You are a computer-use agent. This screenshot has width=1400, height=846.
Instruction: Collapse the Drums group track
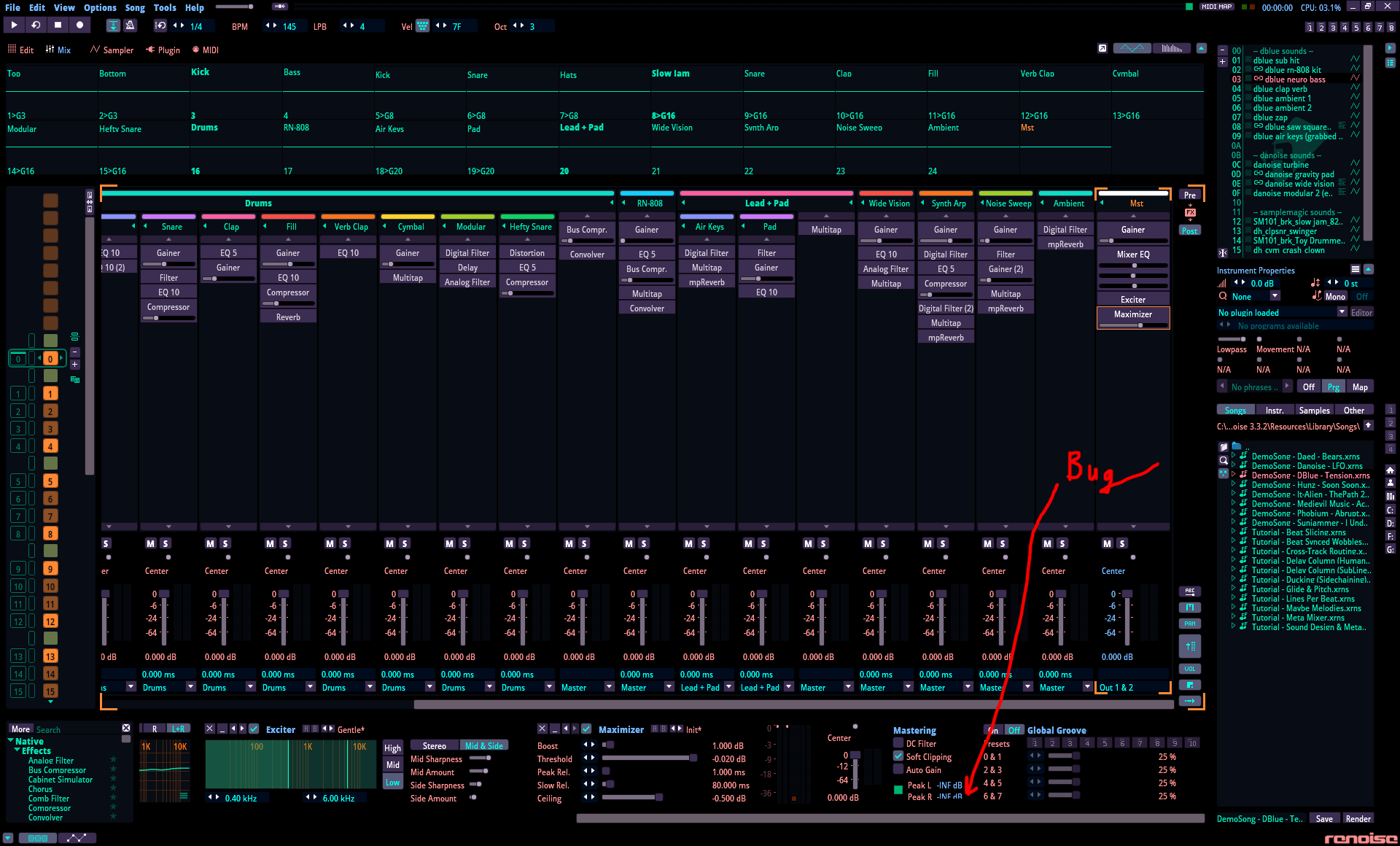click(612, 203)
